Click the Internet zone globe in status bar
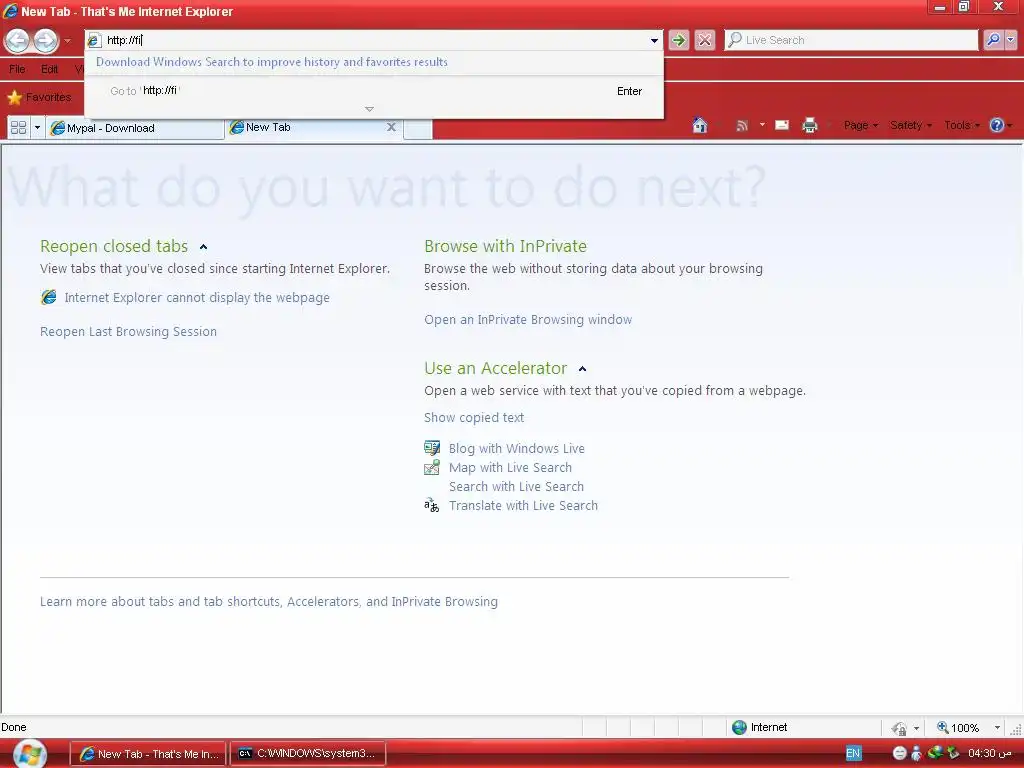 739,728
